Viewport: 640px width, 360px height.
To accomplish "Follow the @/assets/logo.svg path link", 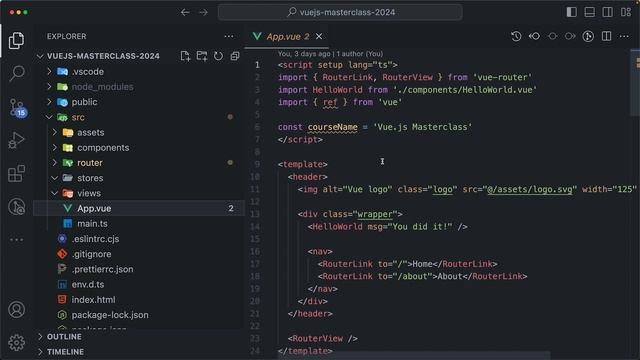I will tap(530, 189).
